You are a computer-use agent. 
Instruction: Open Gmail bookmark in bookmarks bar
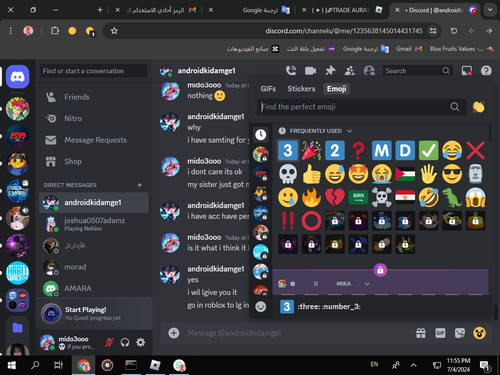(x=409, y=49)
